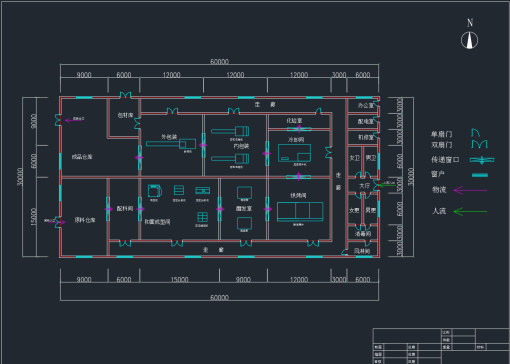The height and width of the screenshot is (364, 510).
Task: Click the 化验室 room label
Action: [294, 120]
